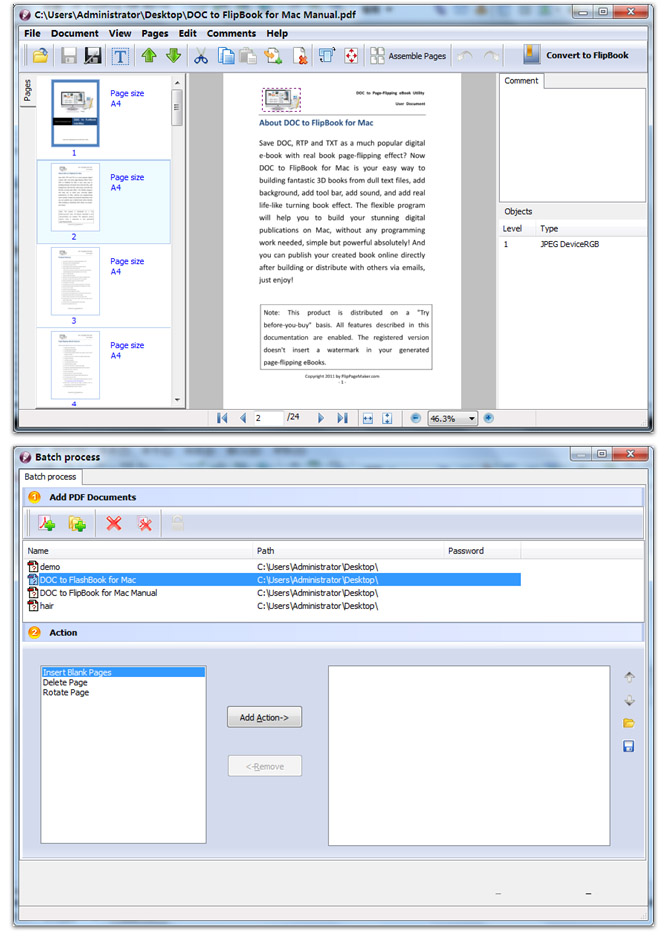
Task: Click the Delete page icon with red X
Action: (300, 56)
